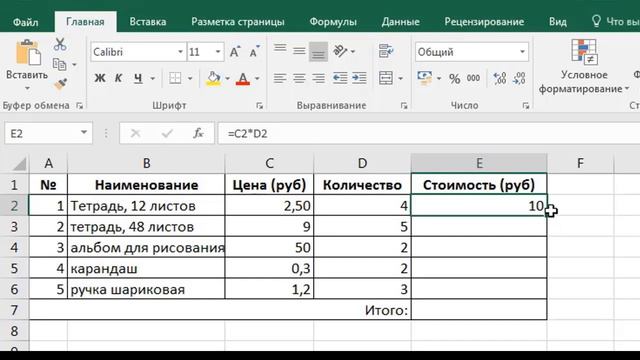Screen dimensions: 640x360
Task: Expand the Paste (Вставить) options arrow
Action: 27,88
